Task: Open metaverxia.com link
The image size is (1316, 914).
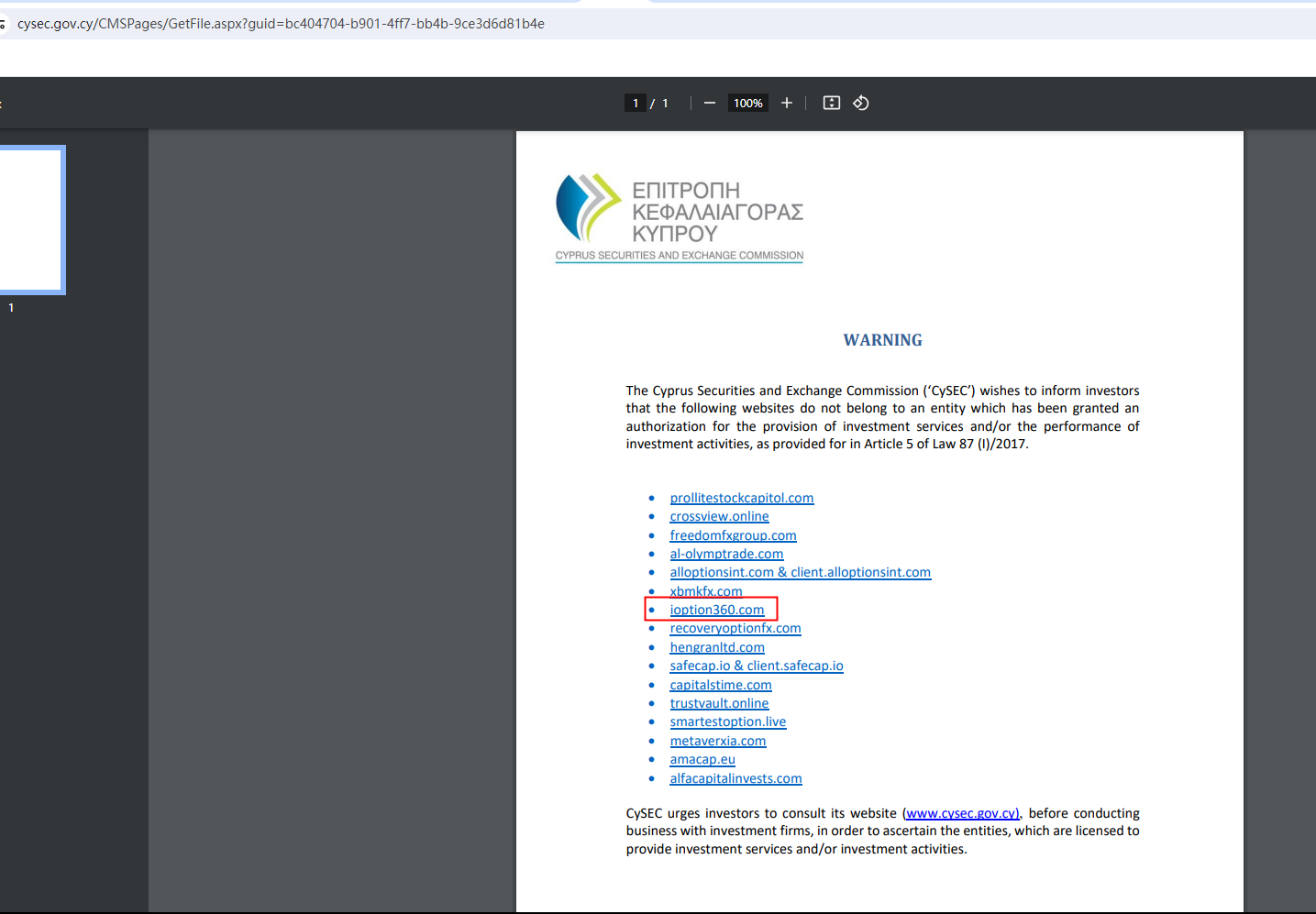Action: (x=718, y=741)
